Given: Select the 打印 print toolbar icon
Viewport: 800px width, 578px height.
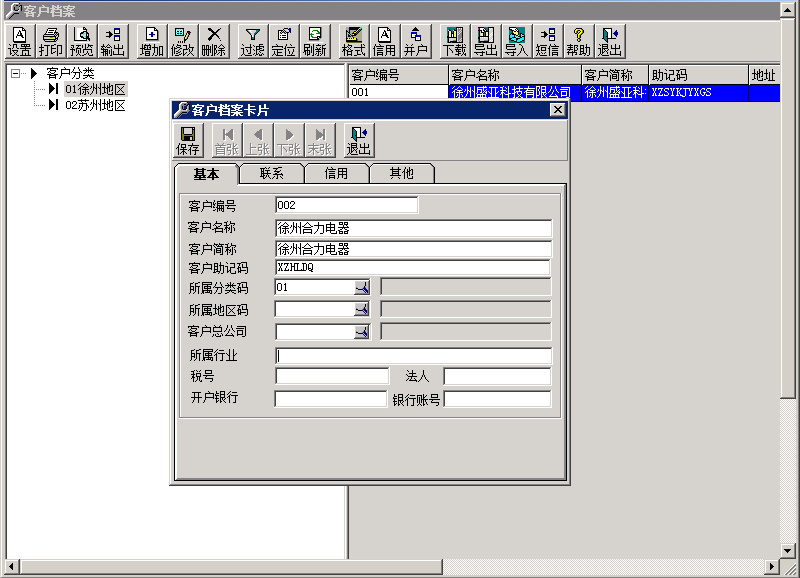Looking at the screenshot, I should pyautogui.click(x=51, y=41).
